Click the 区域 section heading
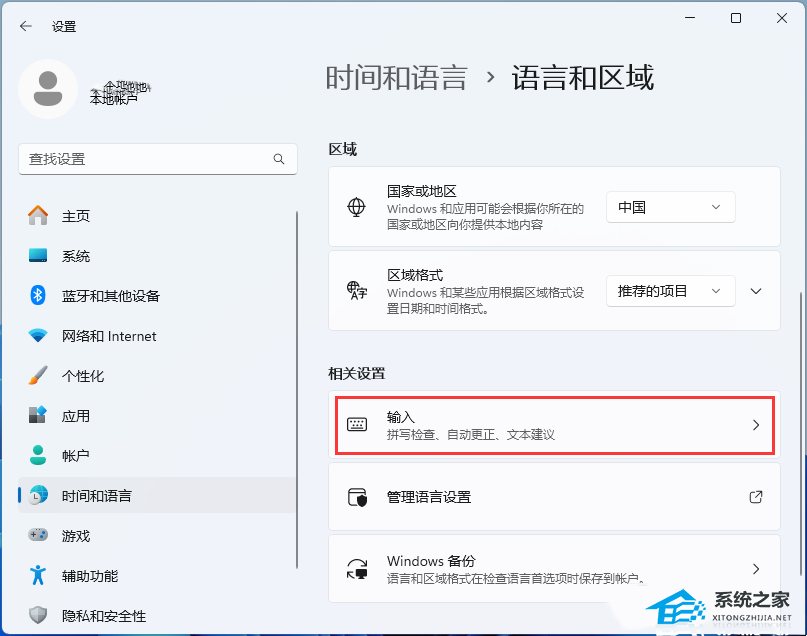Viewport: 807px width, 636px height. pyautogui.click(x=343, y=149)
